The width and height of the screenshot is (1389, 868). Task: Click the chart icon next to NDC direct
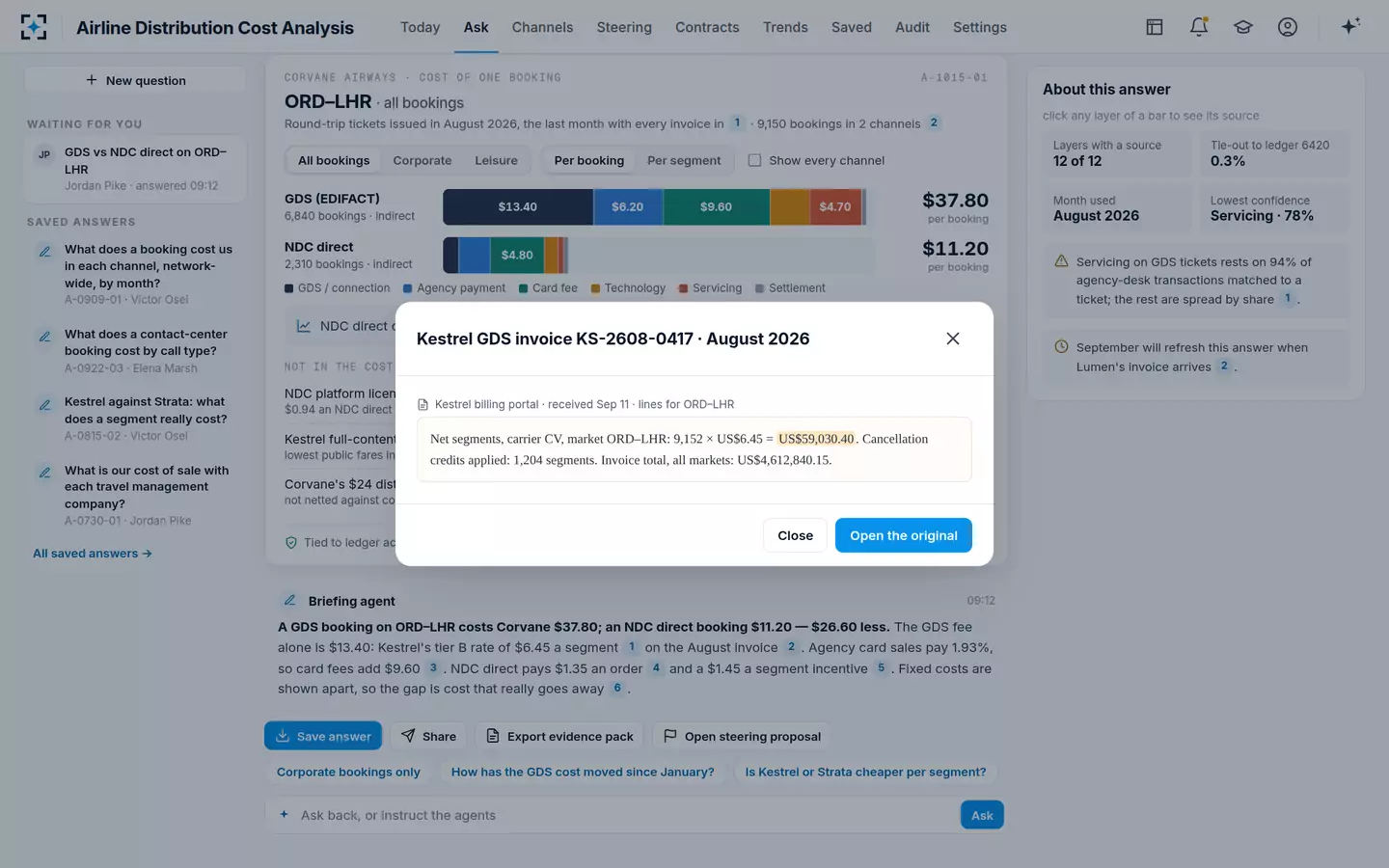click(x=303, y=327)
